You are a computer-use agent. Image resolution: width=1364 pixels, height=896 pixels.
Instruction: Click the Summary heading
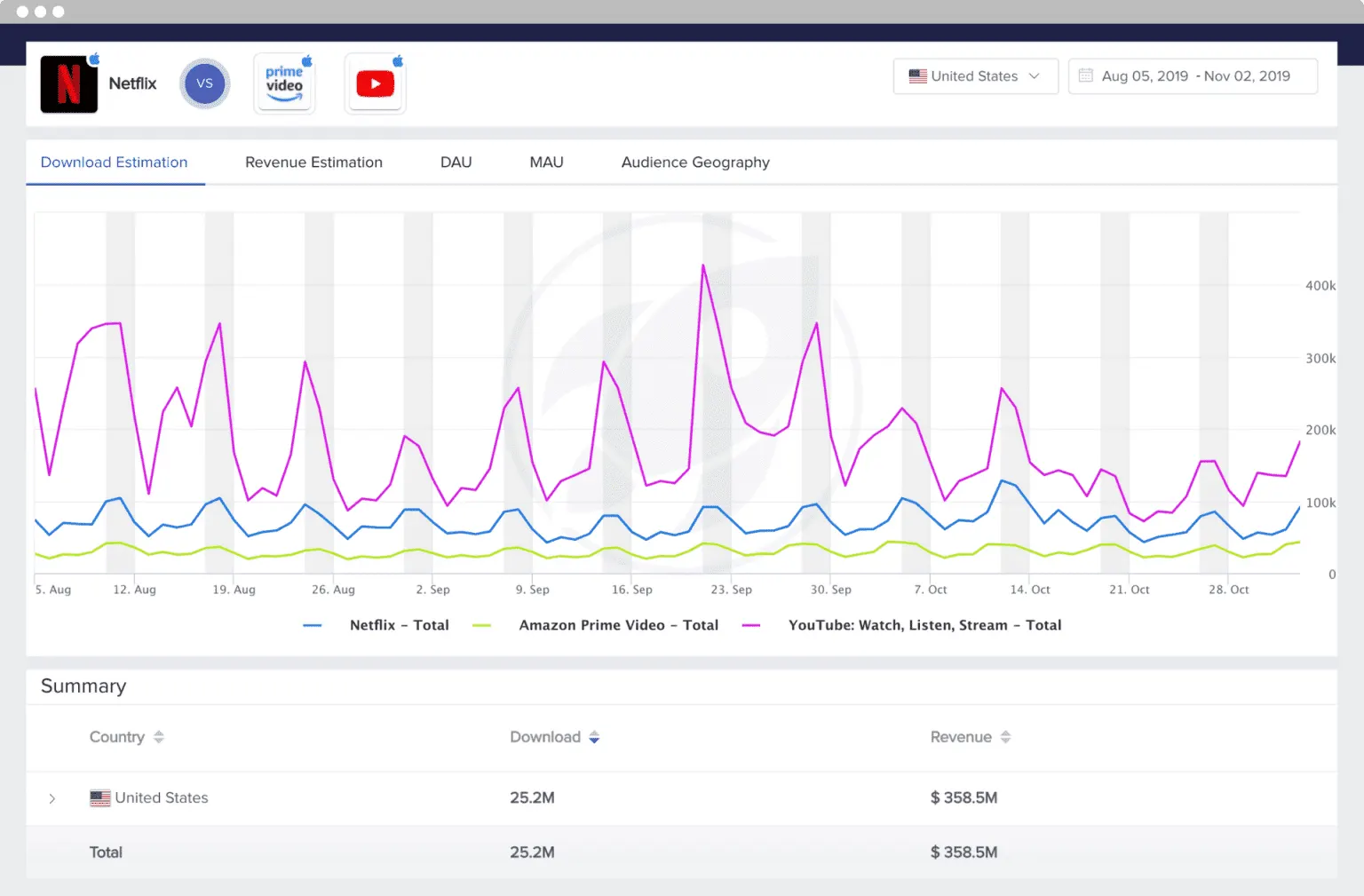pyautogui.click(x=83, y=686)
